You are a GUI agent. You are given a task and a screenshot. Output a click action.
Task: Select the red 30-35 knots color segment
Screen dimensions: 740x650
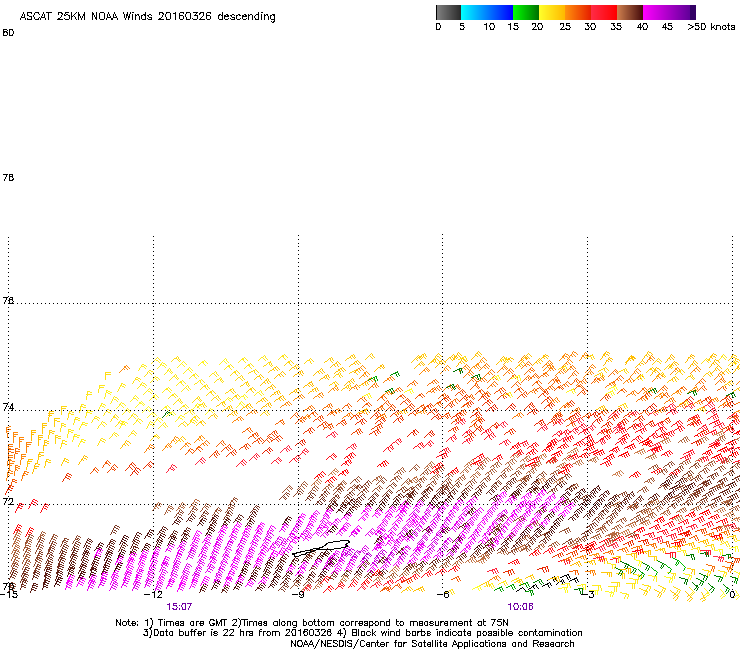[604, 12]
